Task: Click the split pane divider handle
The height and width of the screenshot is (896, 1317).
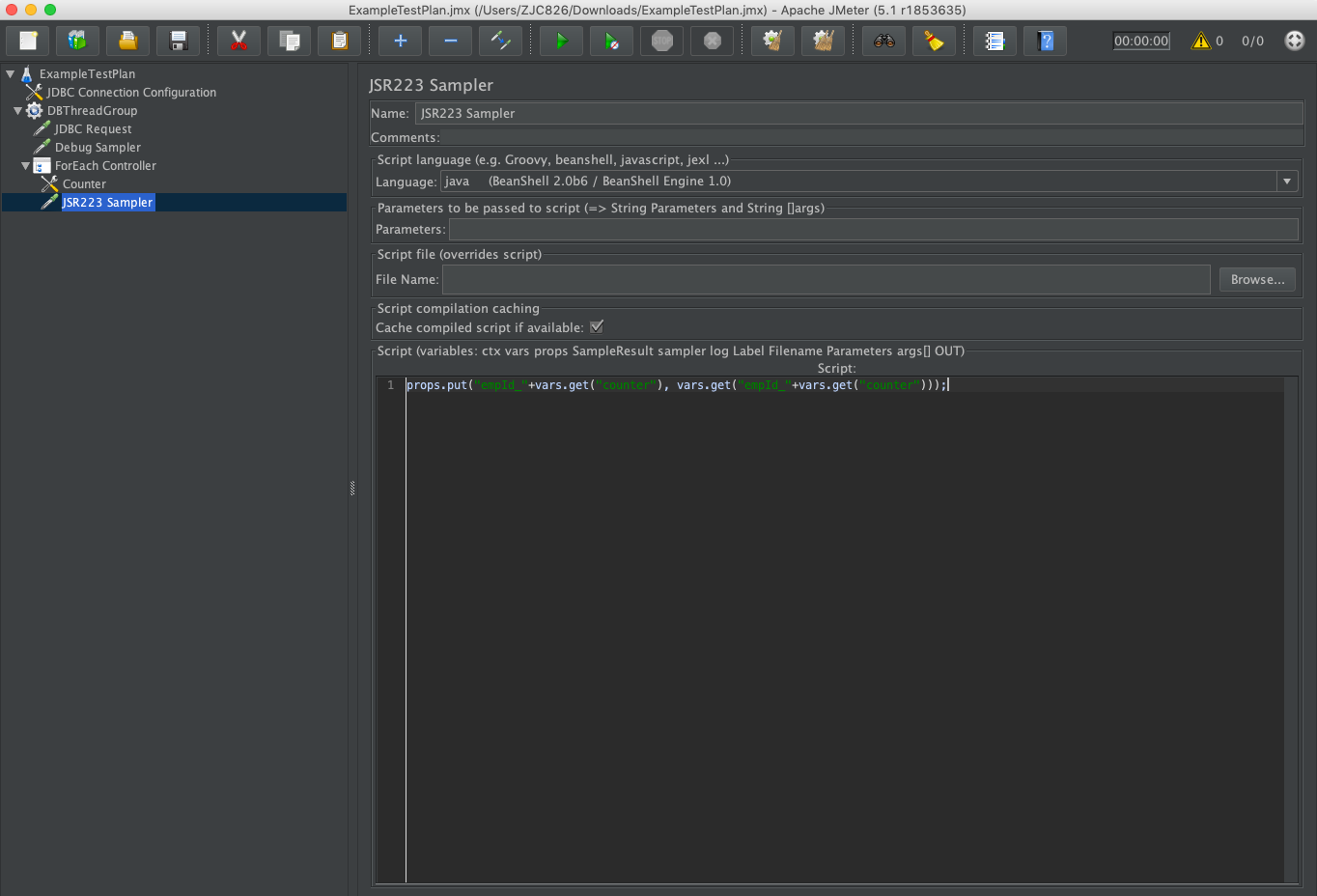Action: tap(352, 489)
